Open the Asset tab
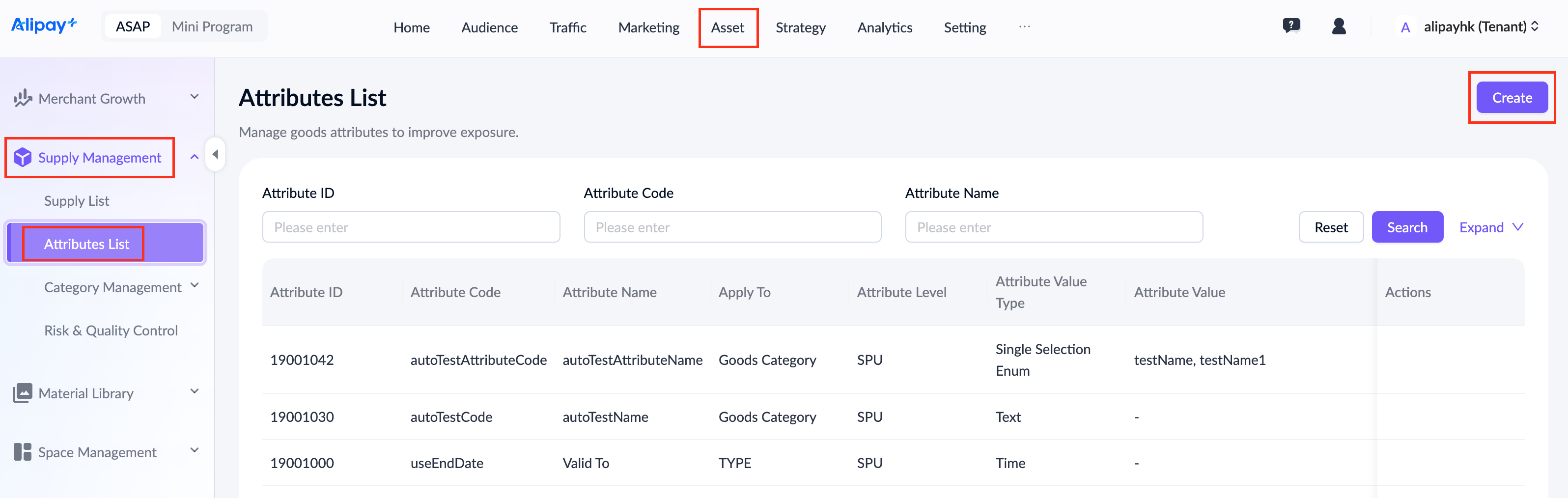This screenshot has width=1568, height=498. [x=728, y=28]
